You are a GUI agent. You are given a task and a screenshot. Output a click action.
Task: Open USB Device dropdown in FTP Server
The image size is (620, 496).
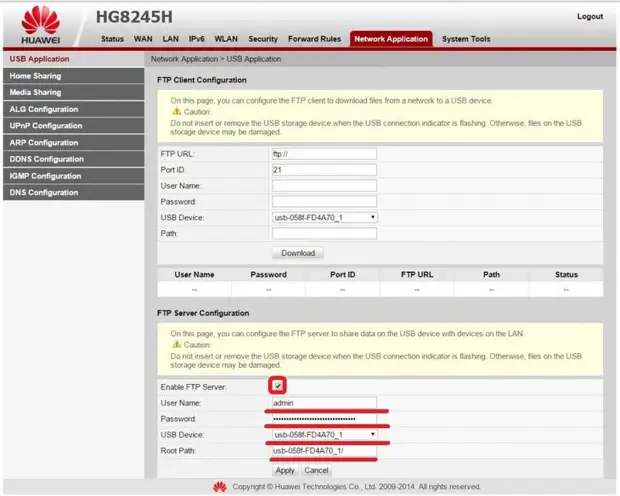[324, 435]
